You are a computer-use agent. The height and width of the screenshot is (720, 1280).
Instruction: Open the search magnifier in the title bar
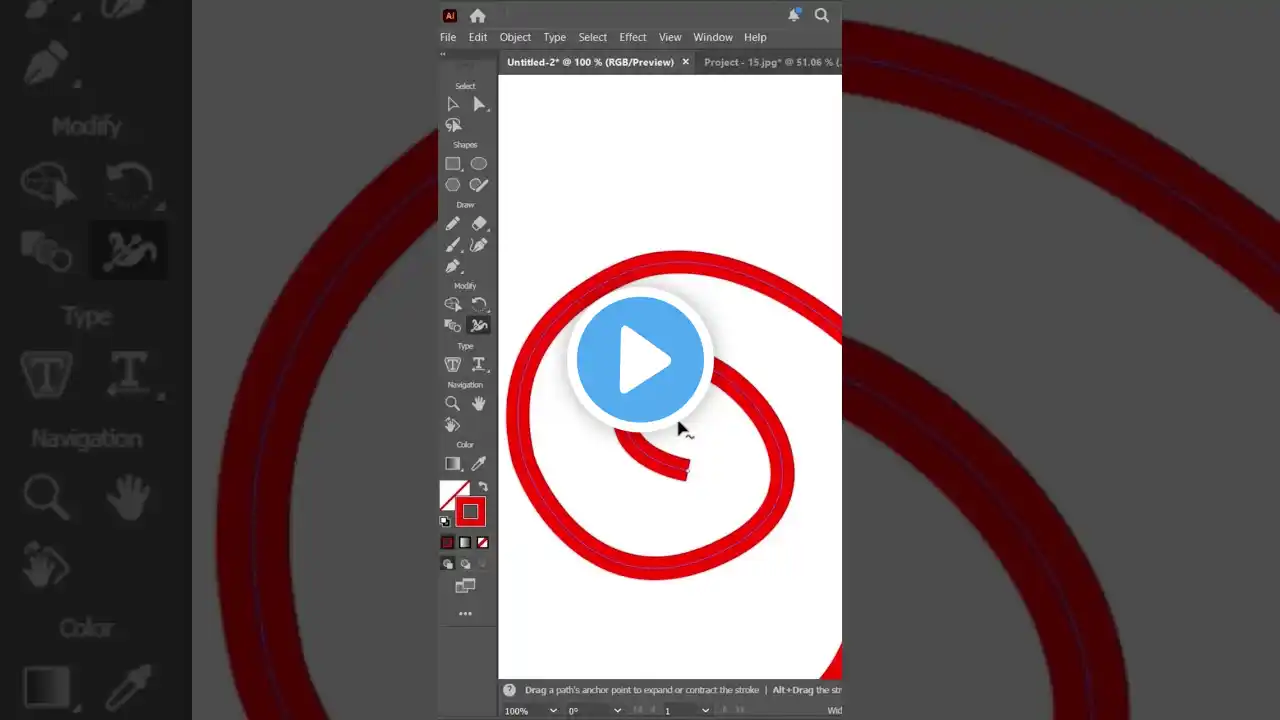click(x=822, y=15)
